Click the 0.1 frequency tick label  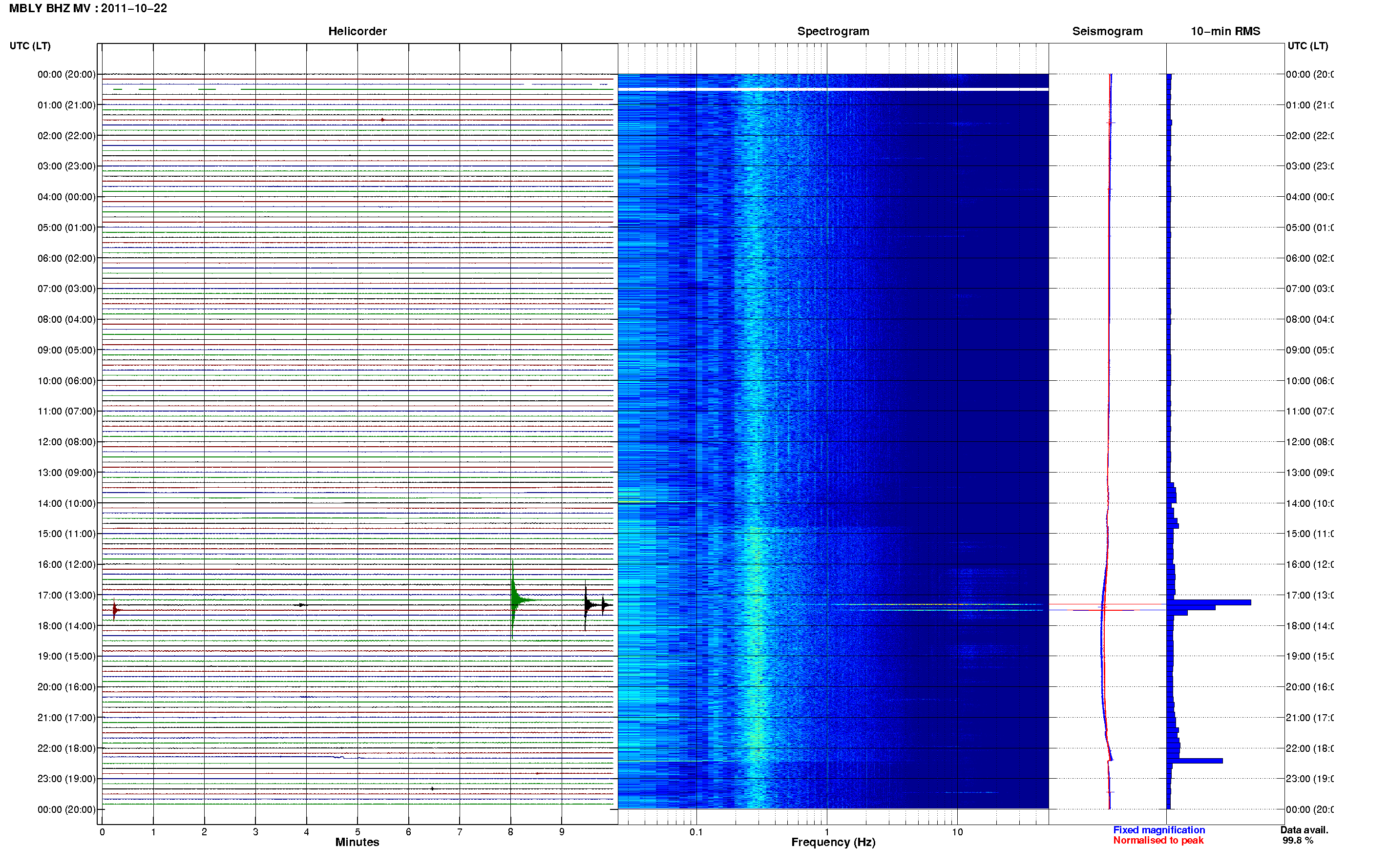pos(696,832)
